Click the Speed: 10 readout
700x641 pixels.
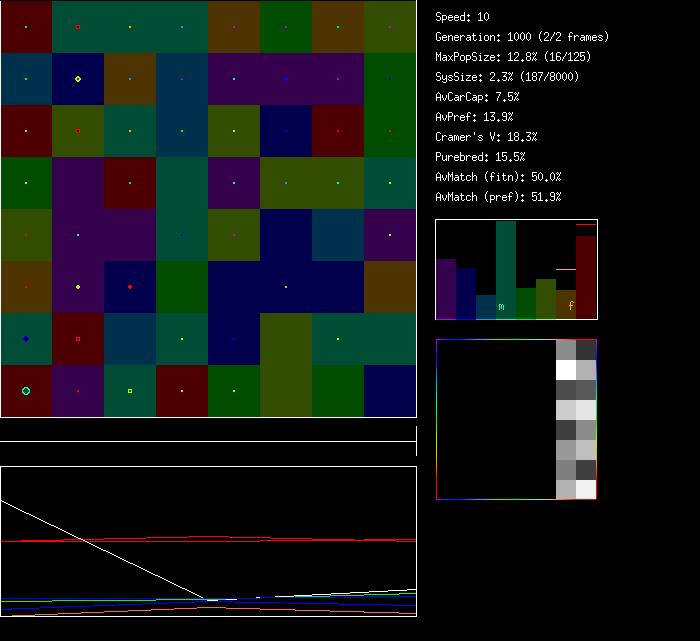(462, 17)
